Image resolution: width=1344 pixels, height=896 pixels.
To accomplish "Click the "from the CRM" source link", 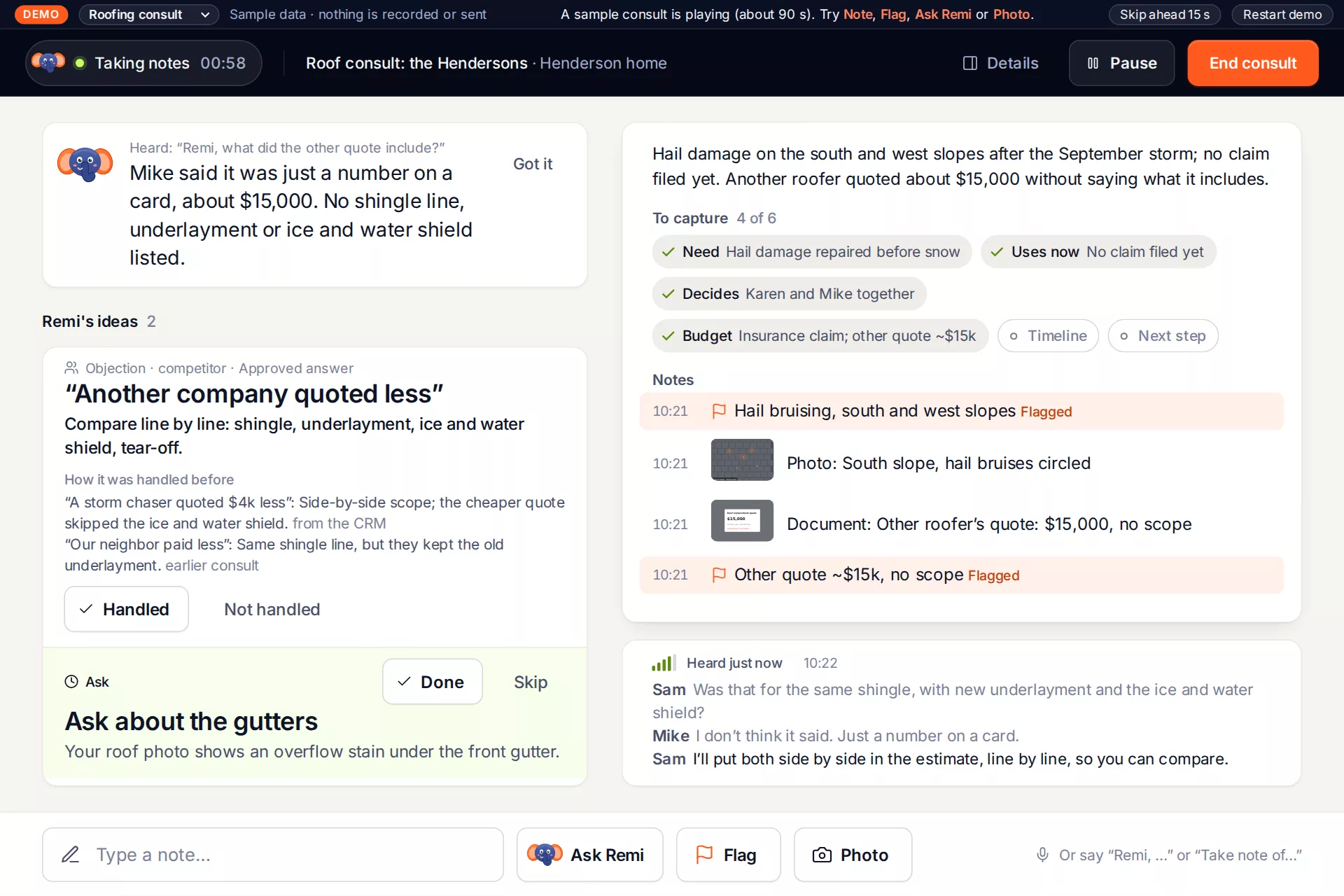I will point(339,523).
